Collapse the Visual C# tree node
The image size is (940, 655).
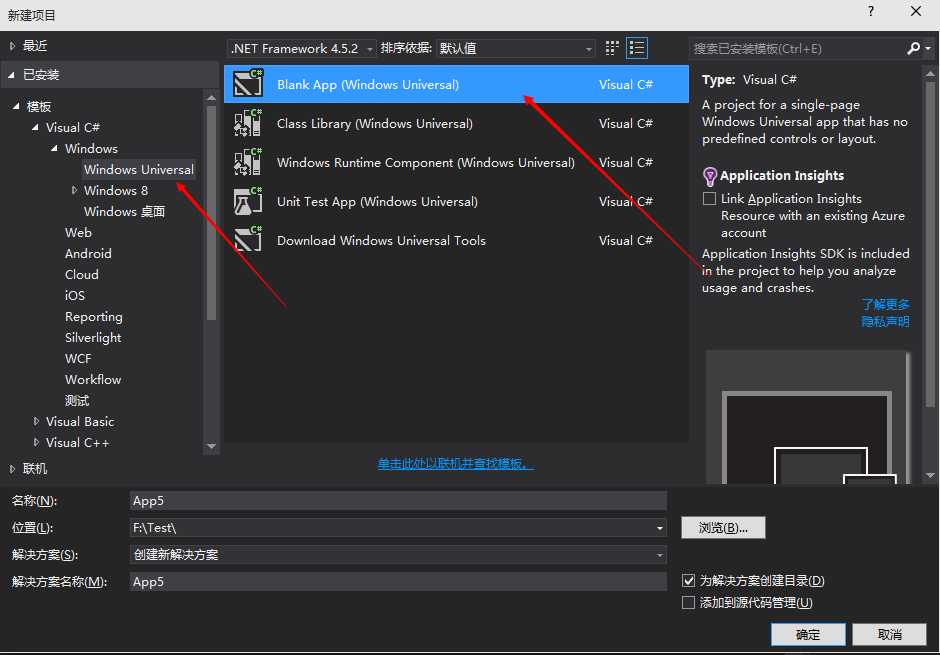point(35,127)
